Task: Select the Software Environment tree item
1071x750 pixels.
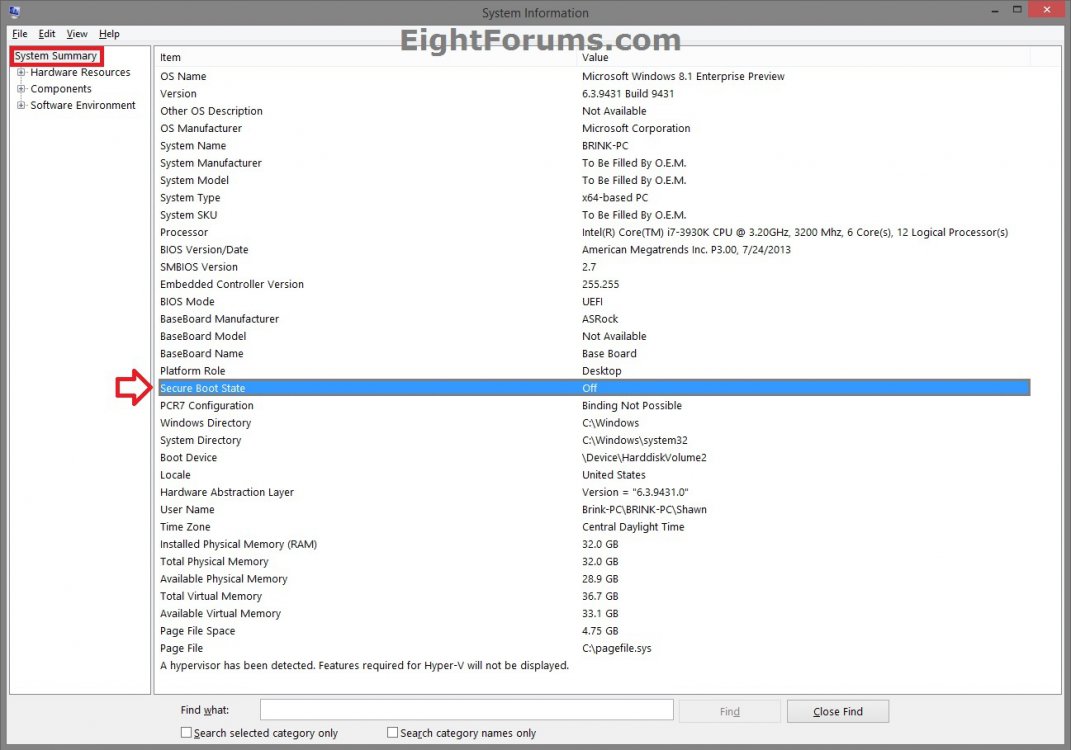Action: [83, 105]
